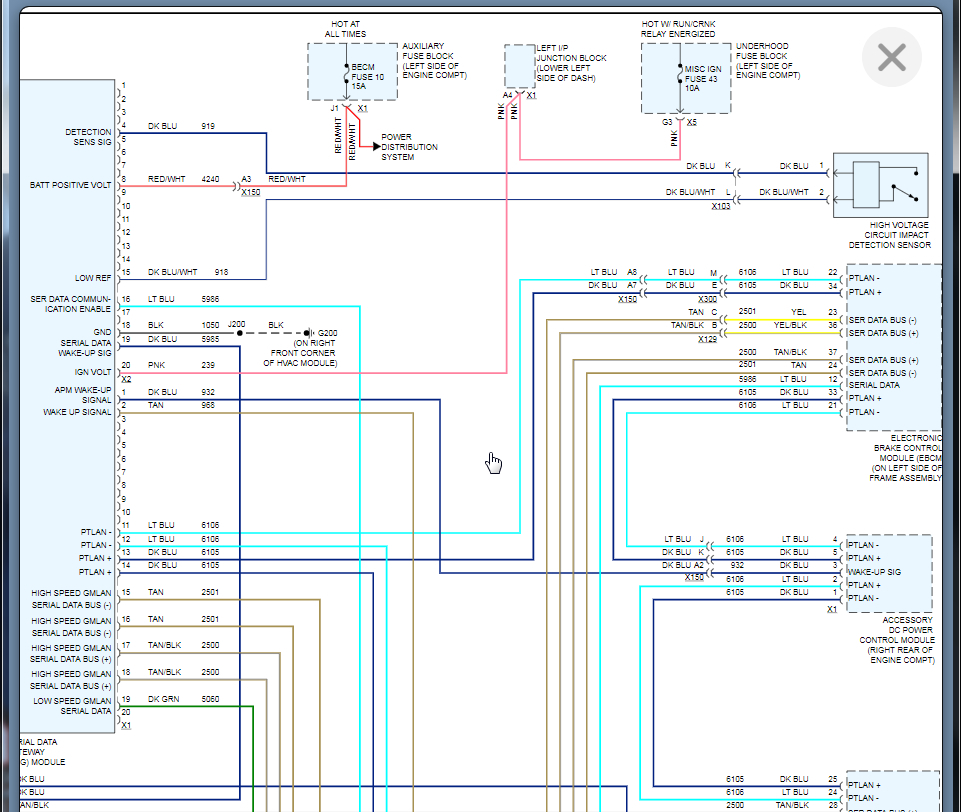Select the Left I/P Junction Block box
Screen dimensions: 961x812
click(x=519, y=66)
